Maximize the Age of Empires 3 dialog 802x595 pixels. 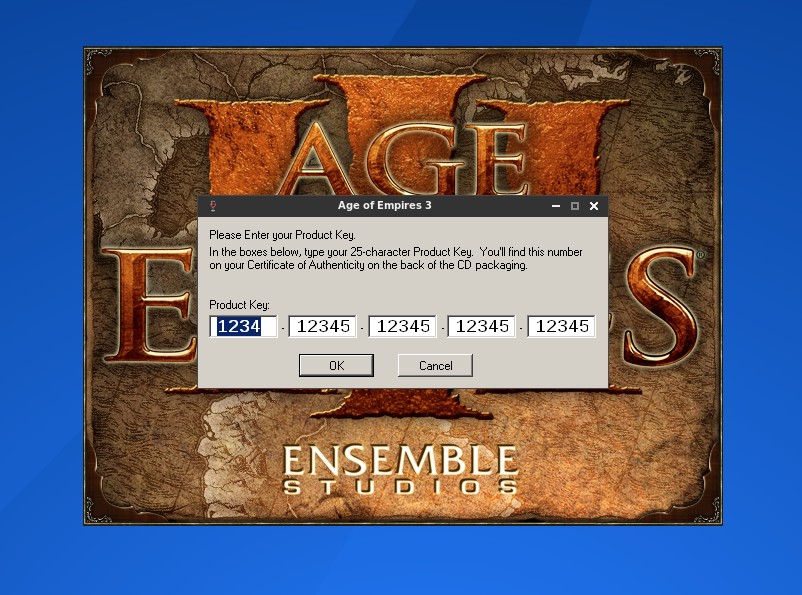pos(575,206)
